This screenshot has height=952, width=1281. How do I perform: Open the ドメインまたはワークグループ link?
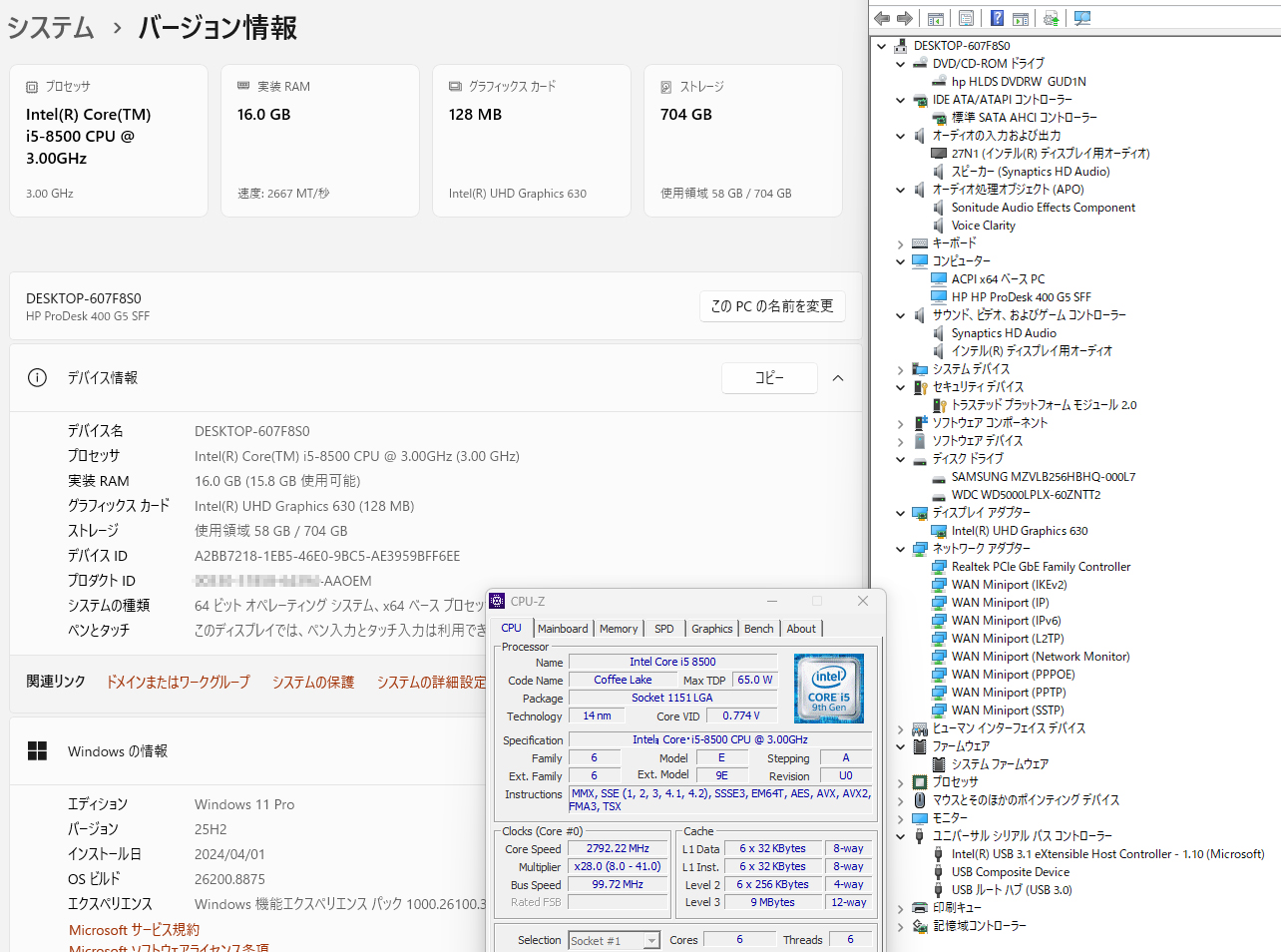(x=179, y=683)
